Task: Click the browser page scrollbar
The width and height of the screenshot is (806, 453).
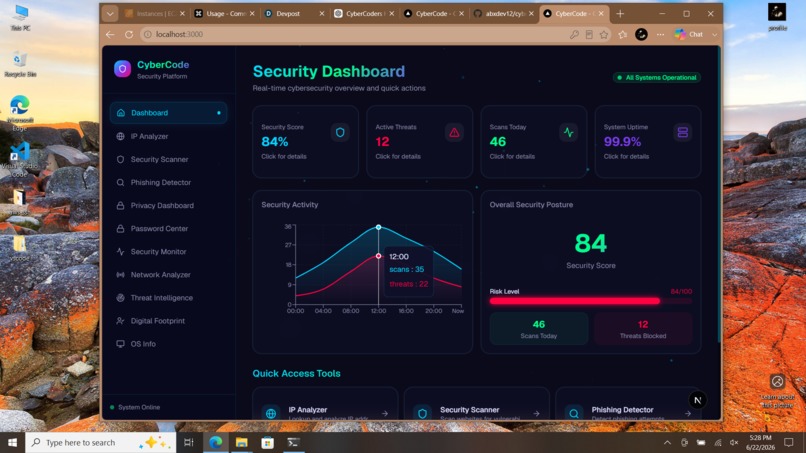Action: click(x=719, y=195)
